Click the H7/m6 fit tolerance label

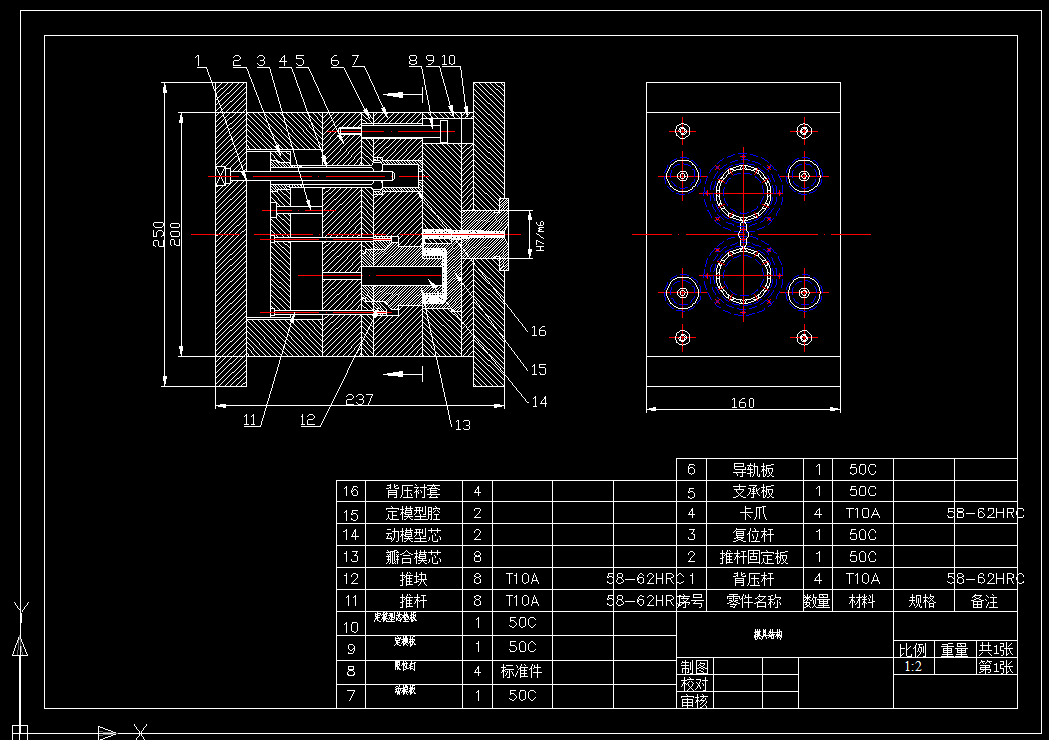click(541, 236)
